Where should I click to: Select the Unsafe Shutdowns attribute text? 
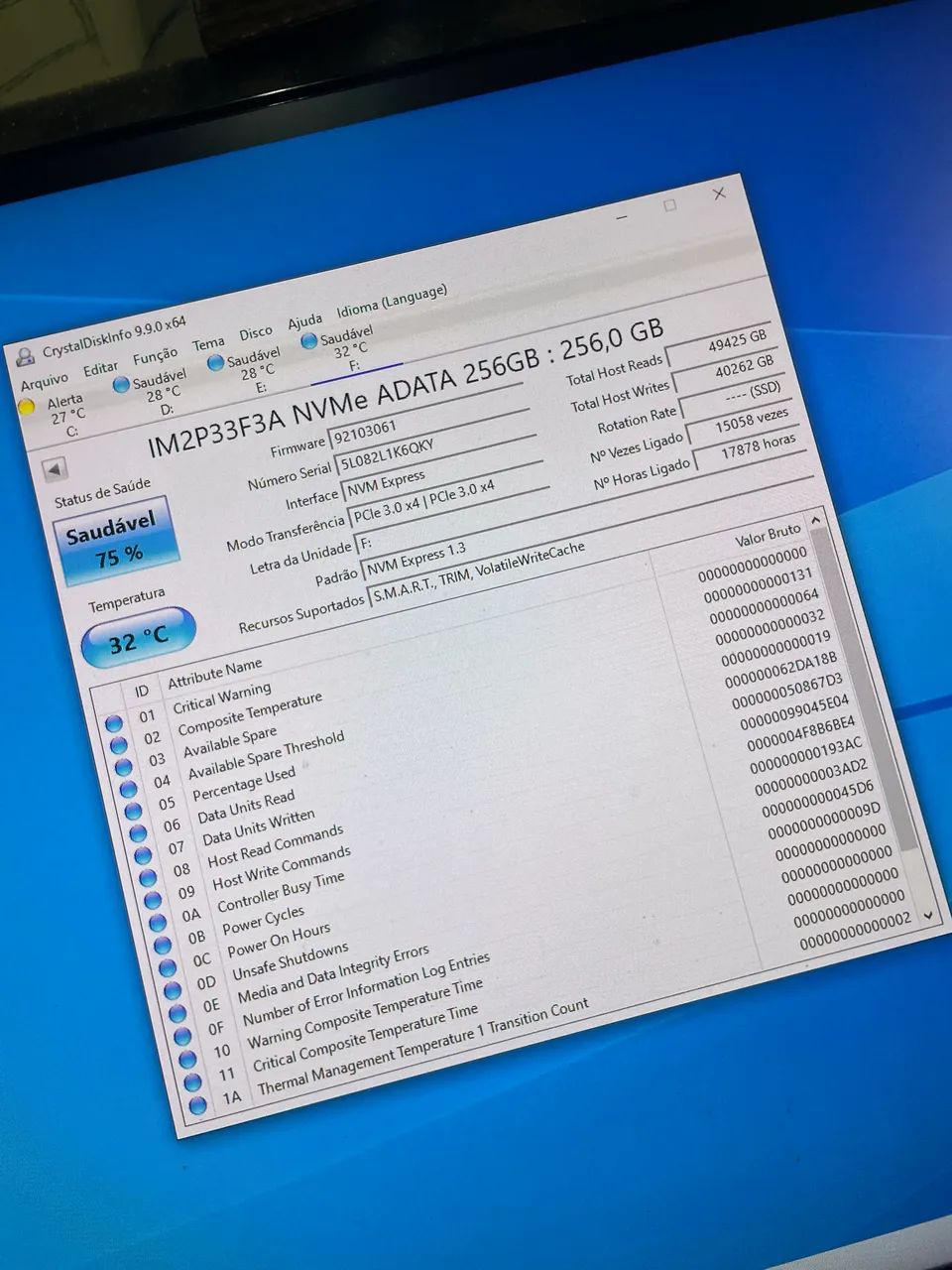pos(290,962)
